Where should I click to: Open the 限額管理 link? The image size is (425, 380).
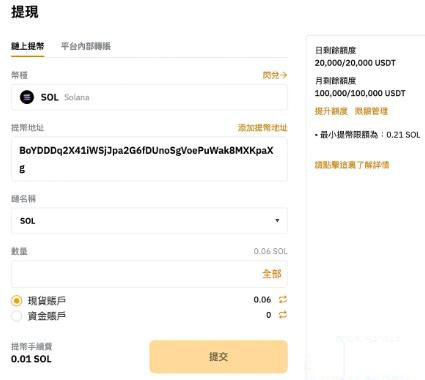point(371,111)
